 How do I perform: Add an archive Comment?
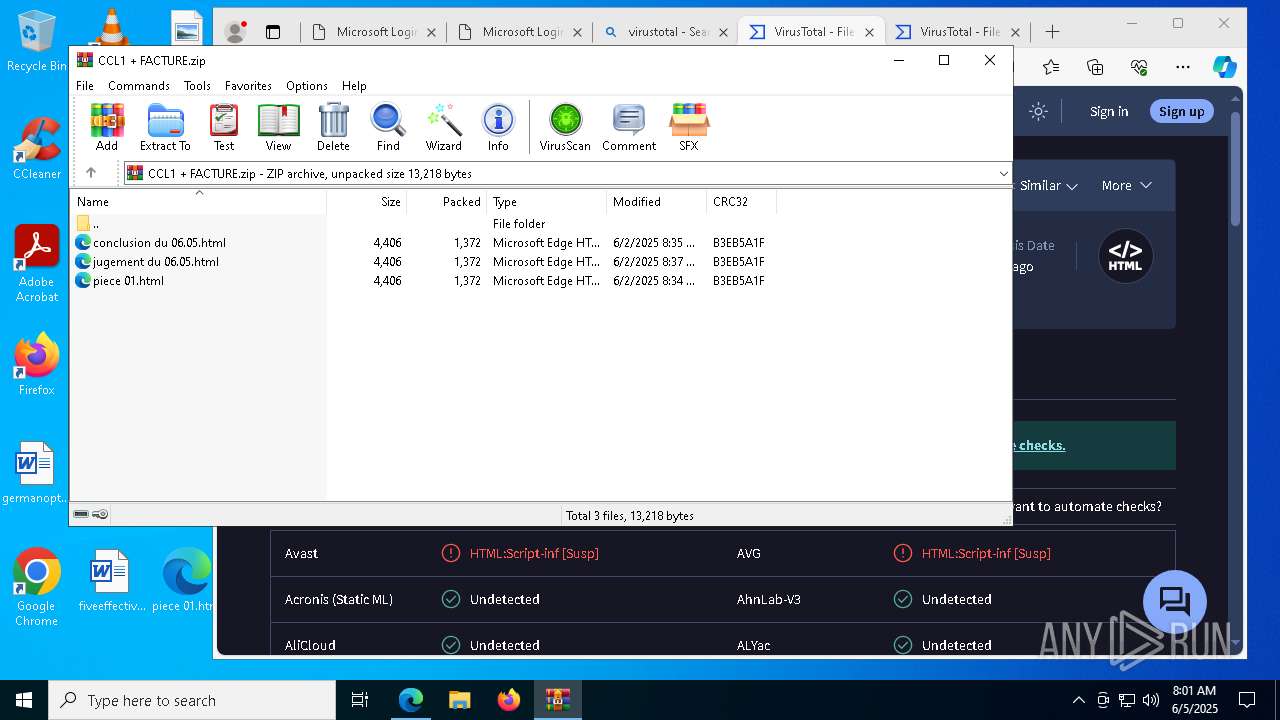click(x=629, y=127)
